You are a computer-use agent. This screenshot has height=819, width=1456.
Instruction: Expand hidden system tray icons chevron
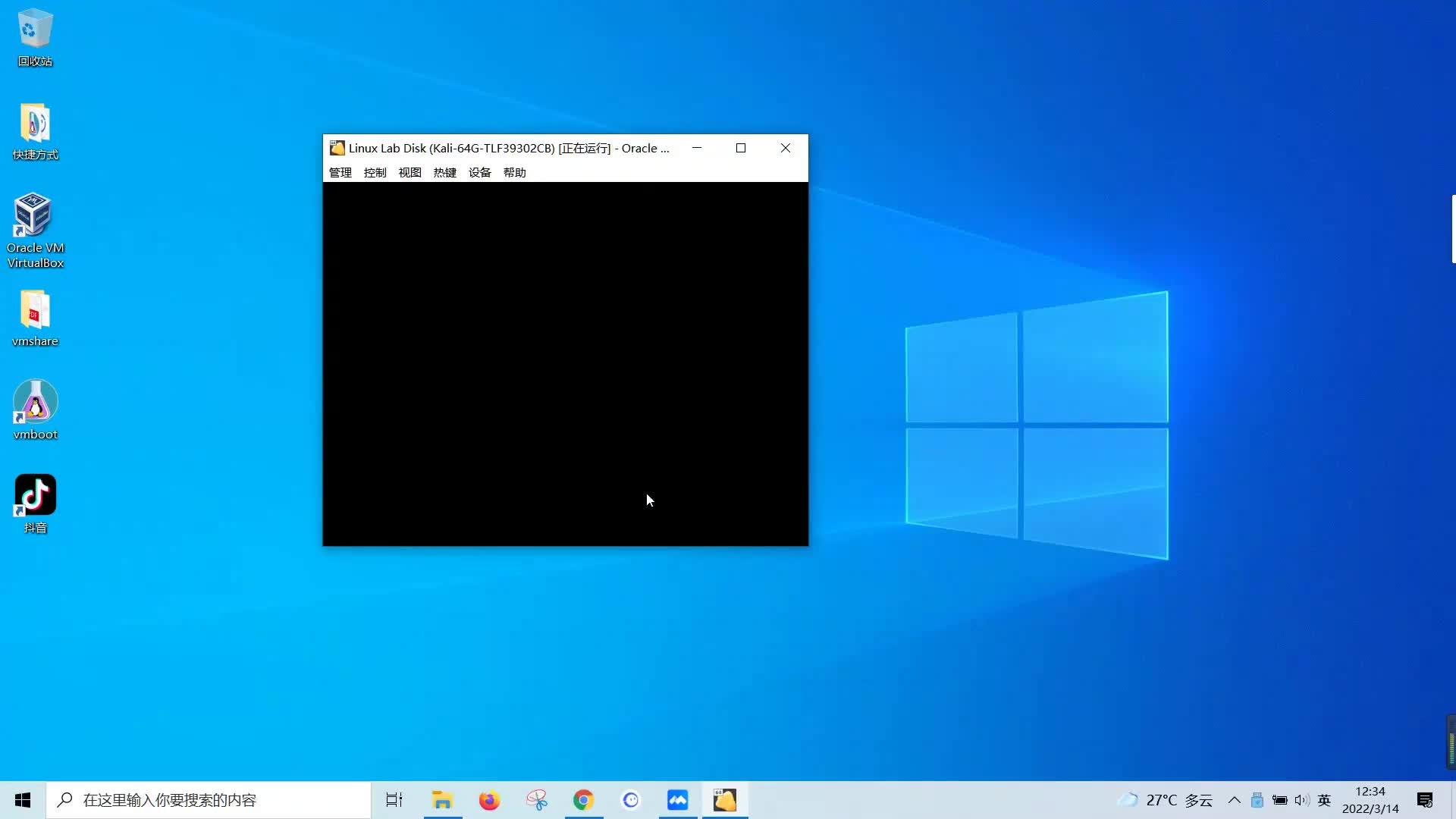pyautogui.click(x=1234, y=800)
